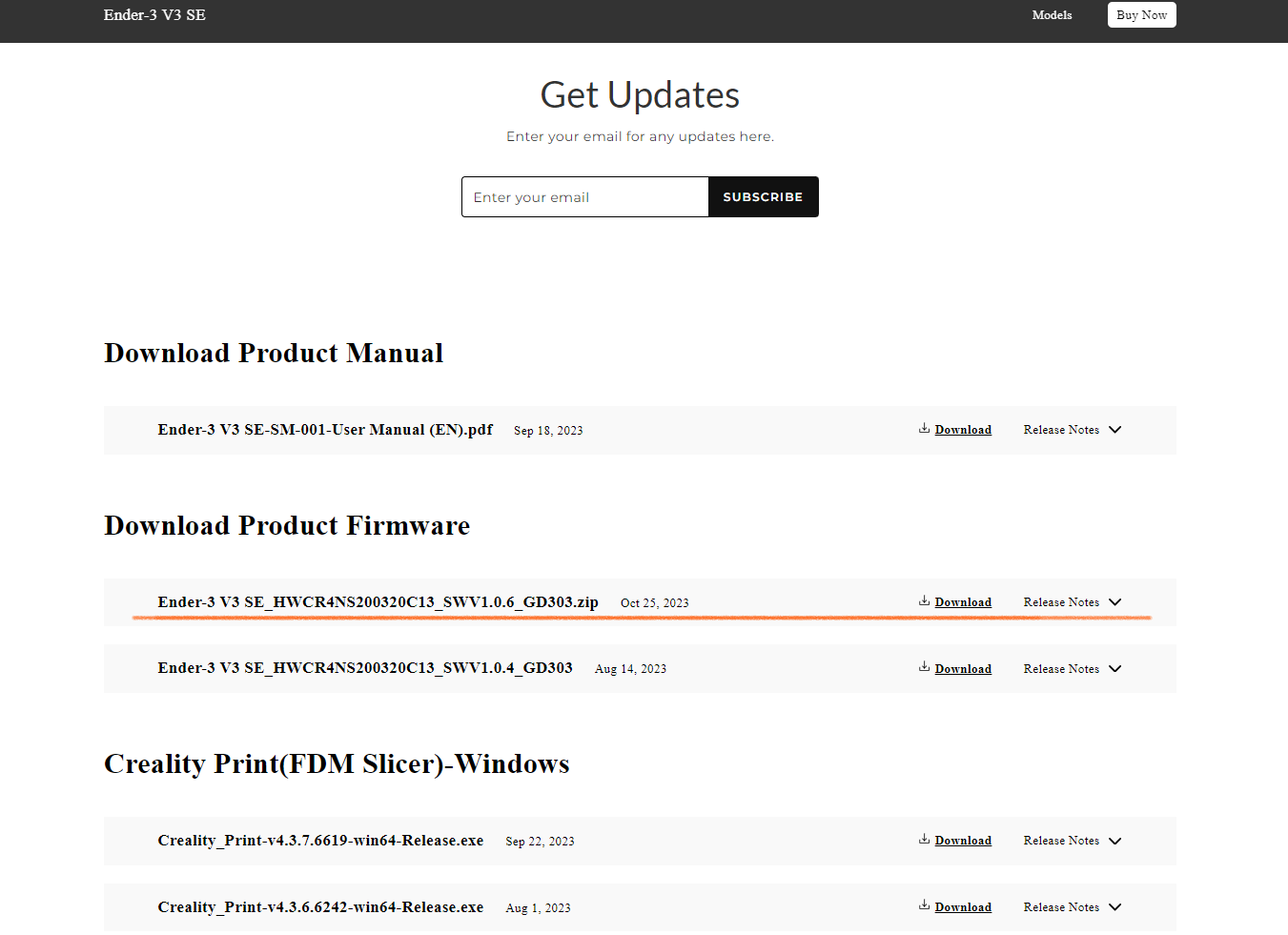Click download icon for Creality Print v4.3.6.6242
This screenshot has width=1288, height=935.
[x=924, y=905]
